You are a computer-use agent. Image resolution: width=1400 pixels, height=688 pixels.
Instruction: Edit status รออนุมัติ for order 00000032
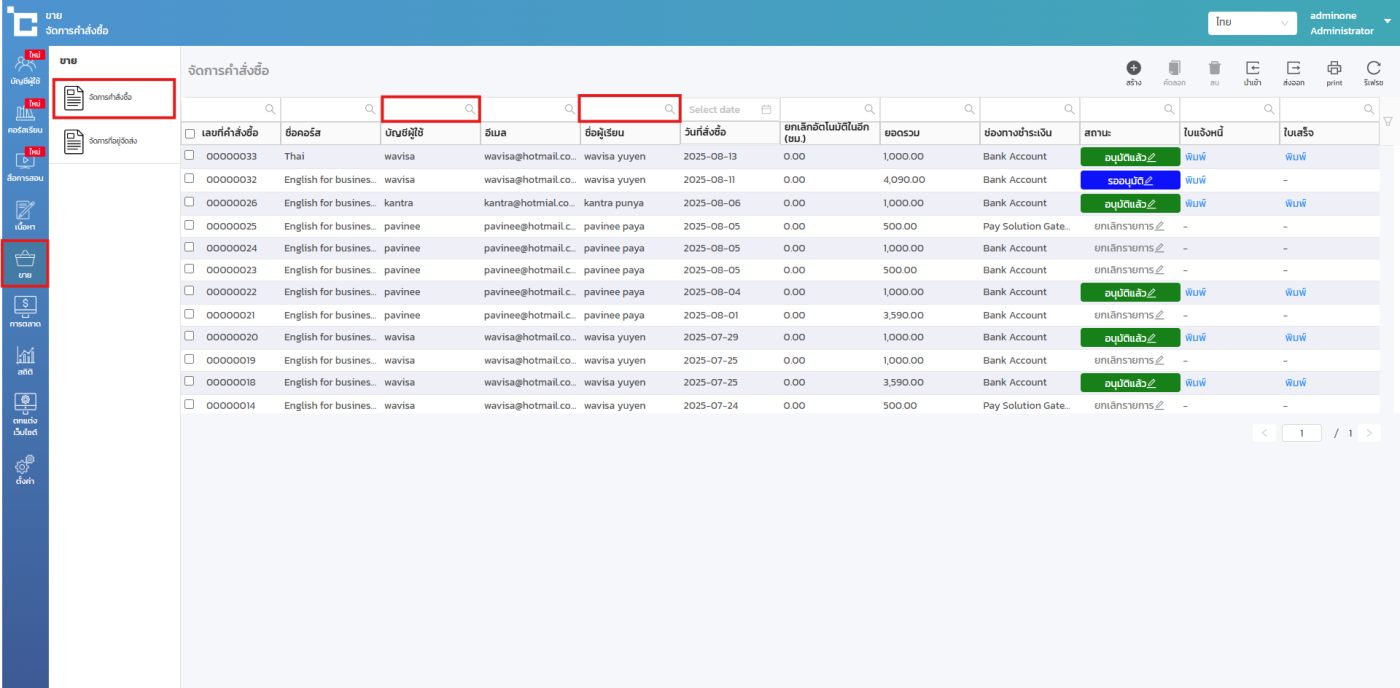pyautogui.click(x=1149, y=180)
